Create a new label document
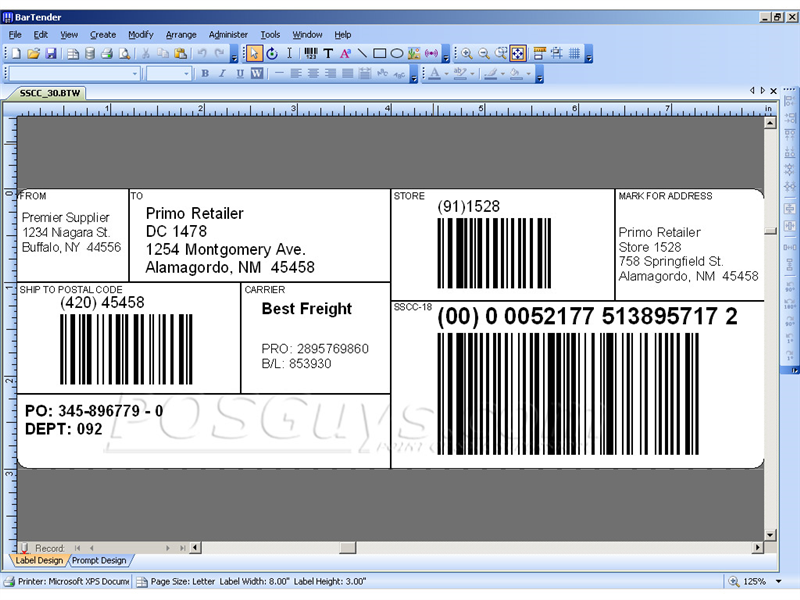This screenshot has width=800, height=600. (x=16, y=54)
